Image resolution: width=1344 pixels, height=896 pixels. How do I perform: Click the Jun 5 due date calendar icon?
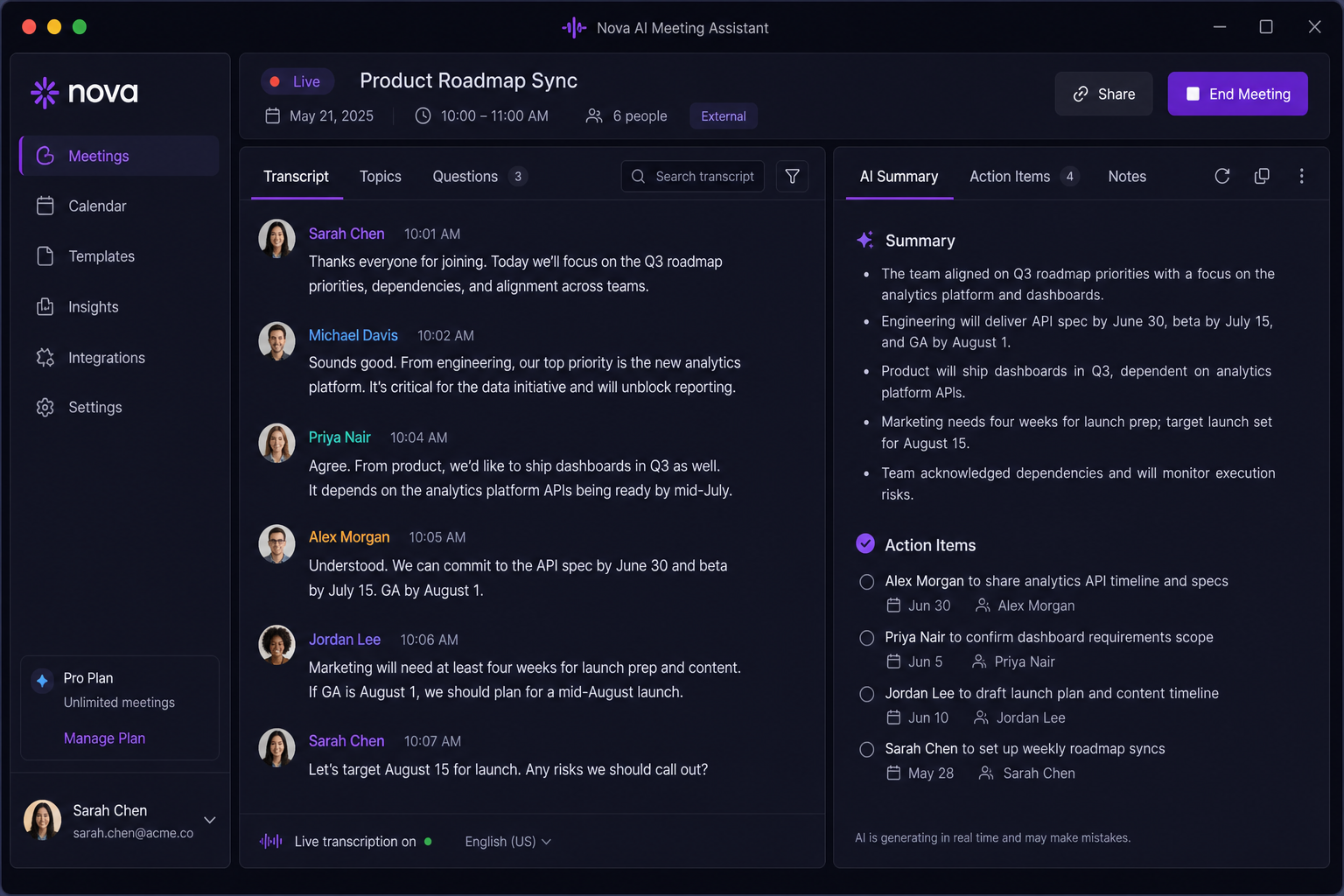(893, 661)
